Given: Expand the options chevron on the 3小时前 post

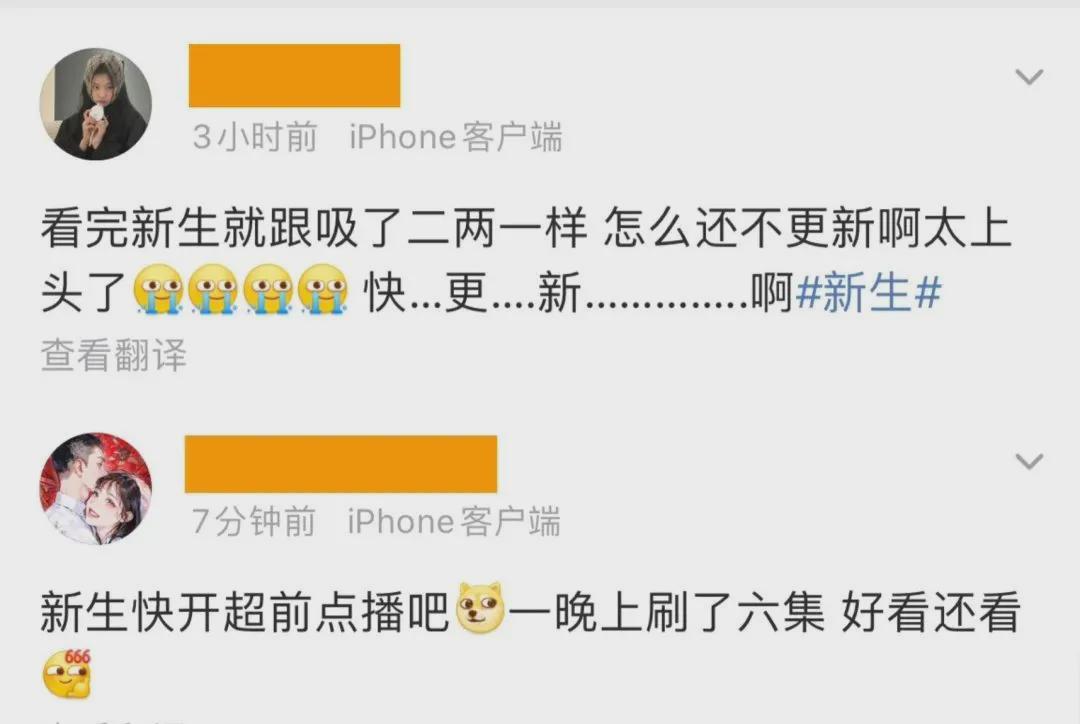Looking at the screenshot, I should point(1029,76).
